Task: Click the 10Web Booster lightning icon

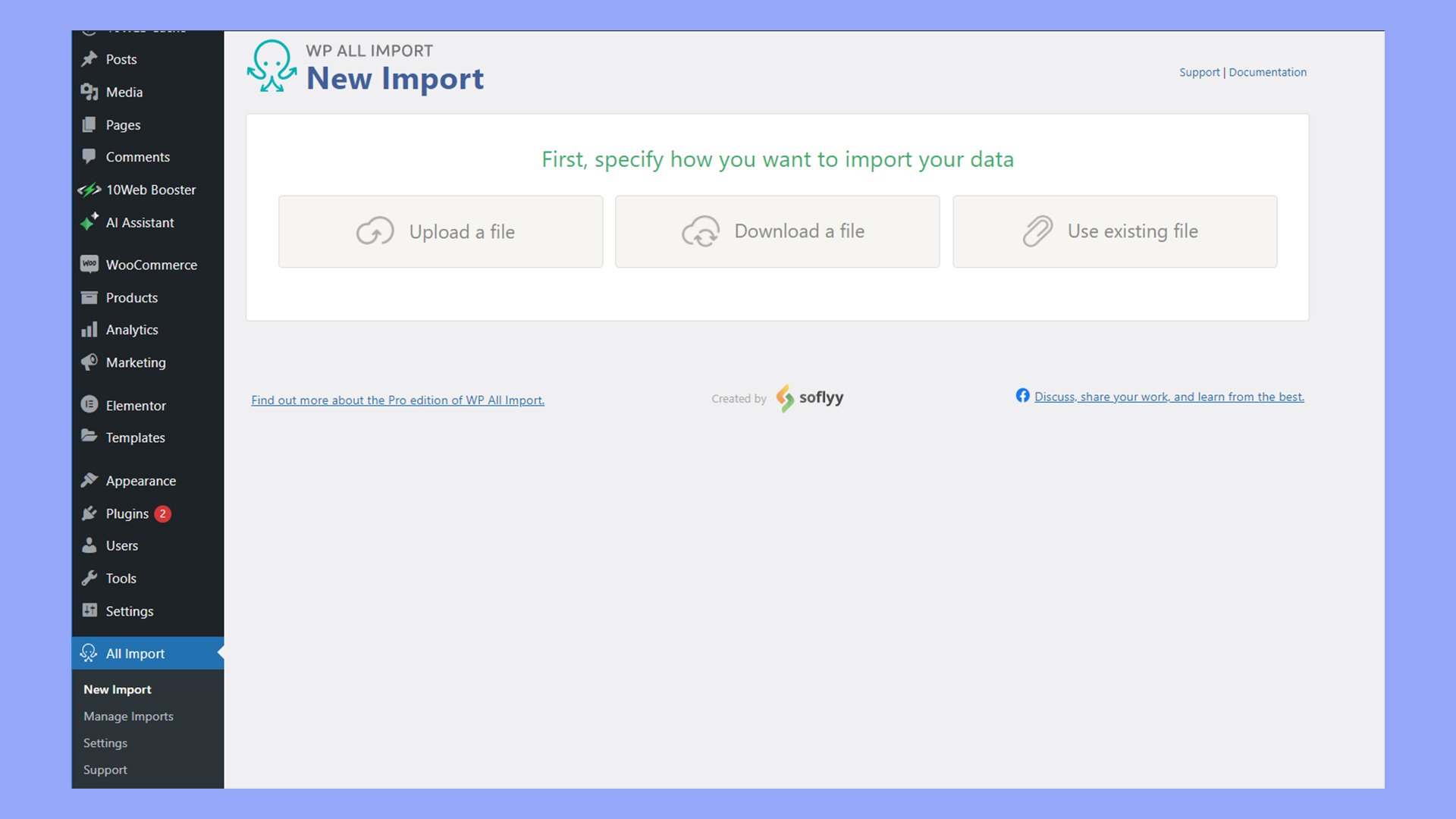Action: pos(89,190)
